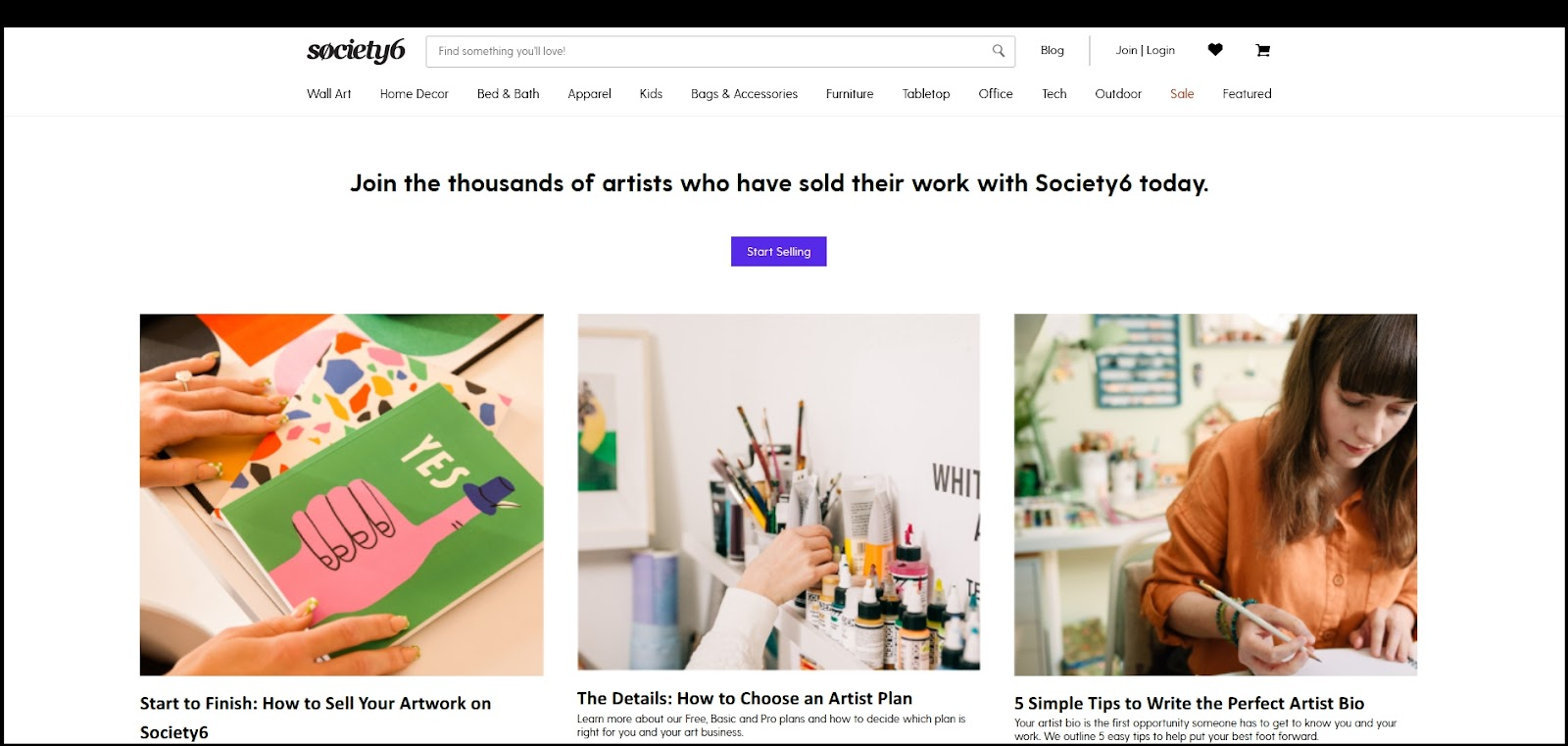Image resolution: width=1568 pixels, height=746 pixels.
Task: View the Featured section
Action: 1247,94
